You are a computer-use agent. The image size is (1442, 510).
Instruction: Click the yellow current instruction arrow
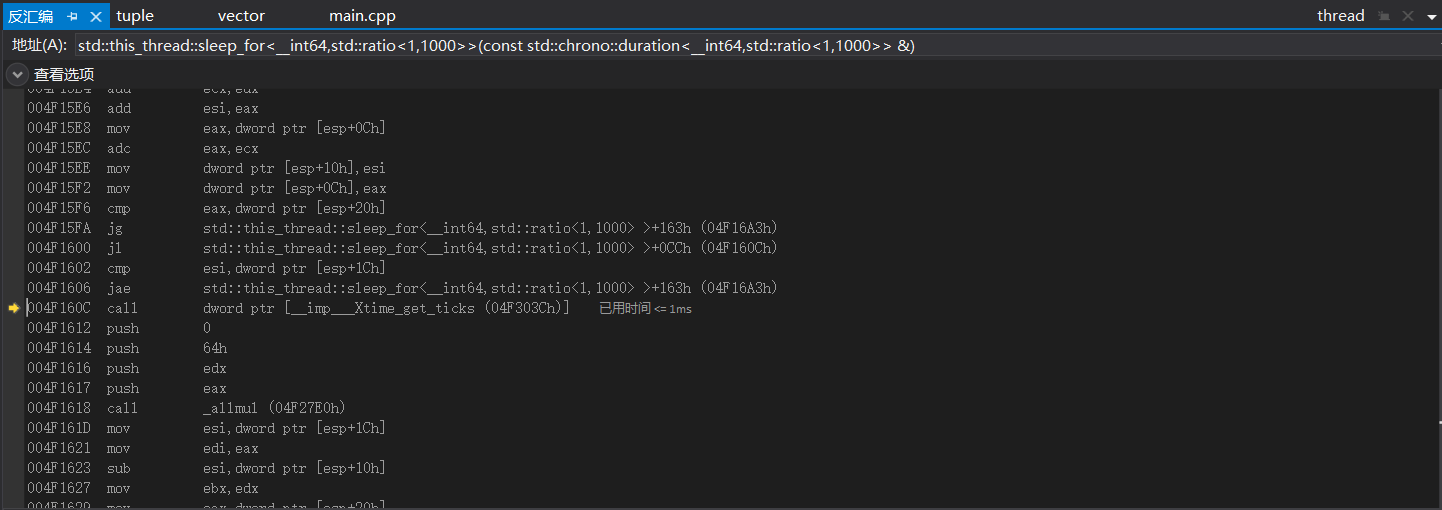pyautogui.click(x=13, y=308)
